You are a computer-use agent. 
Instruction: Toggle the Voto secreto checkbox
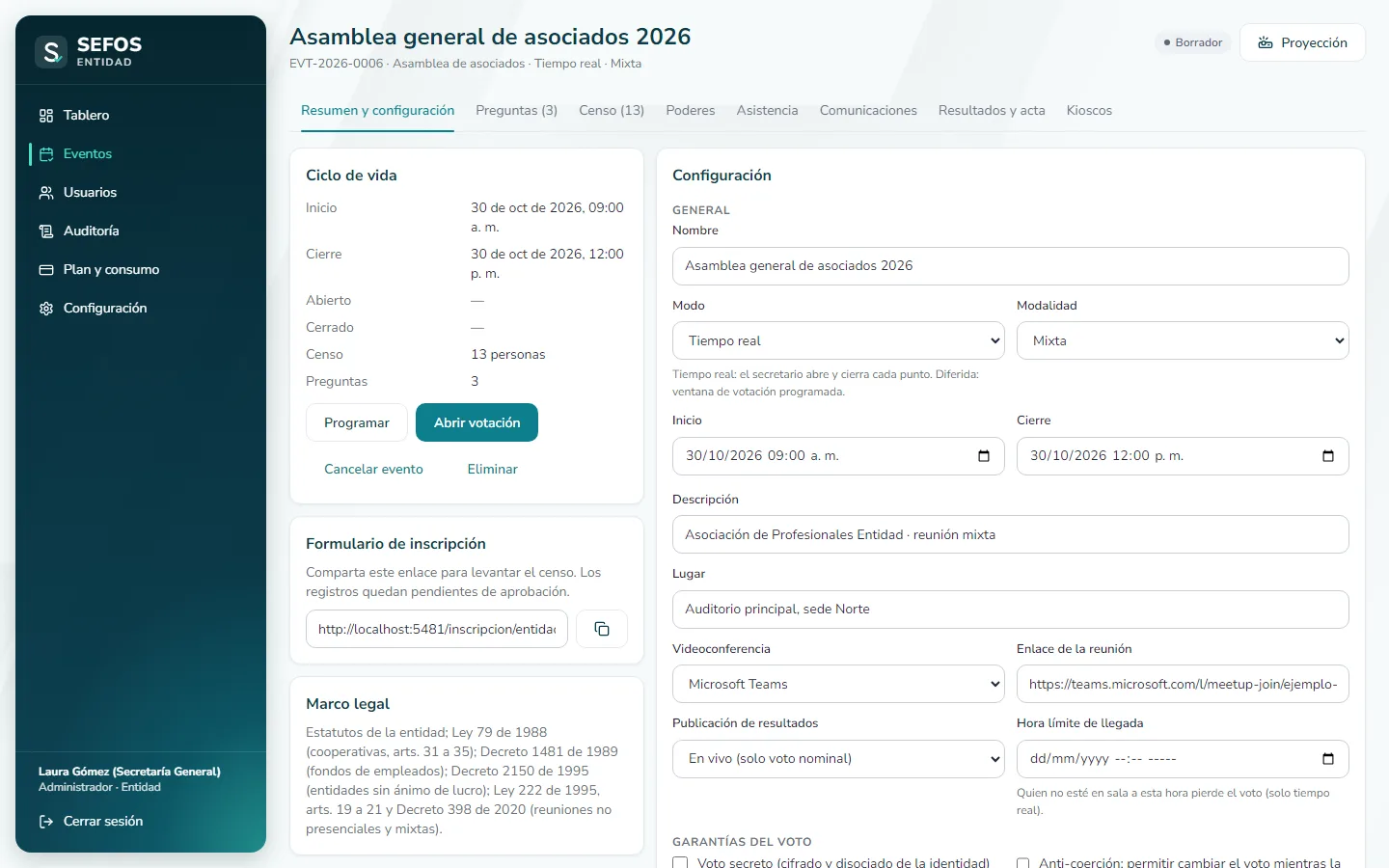(x=680, y=863)
